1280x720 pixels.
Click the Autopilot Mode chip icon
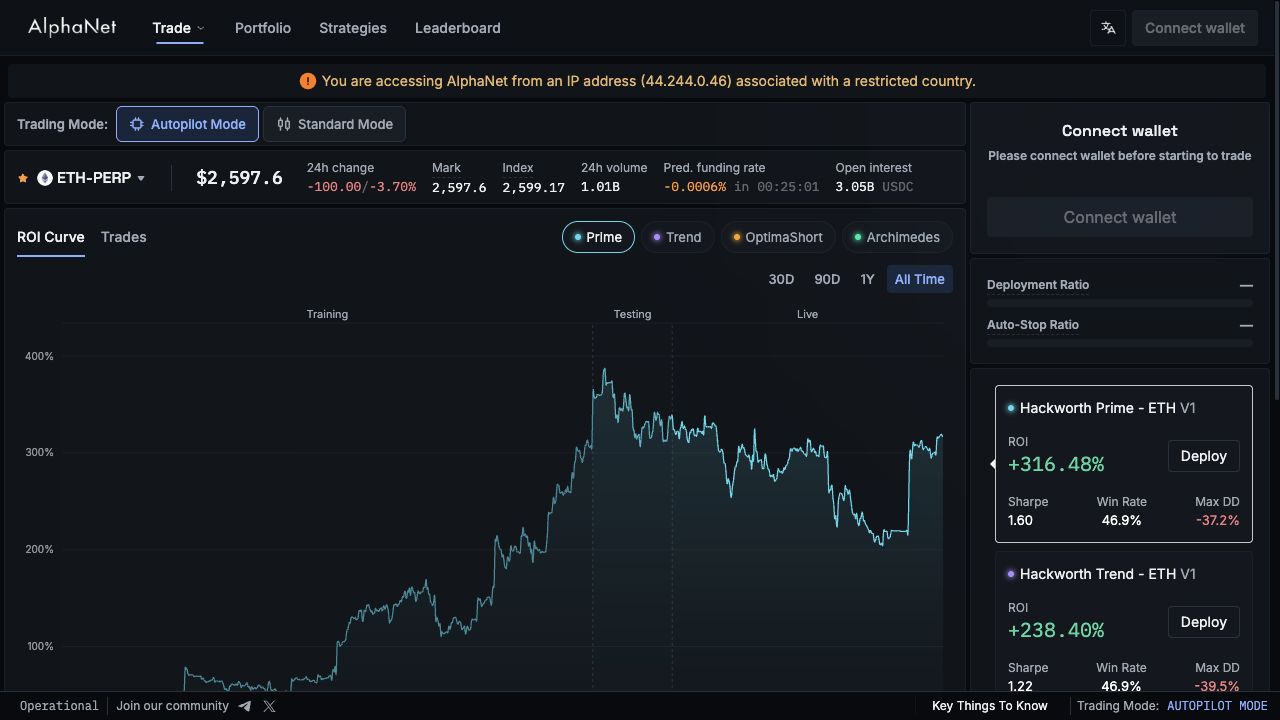[x=137, y=124]
